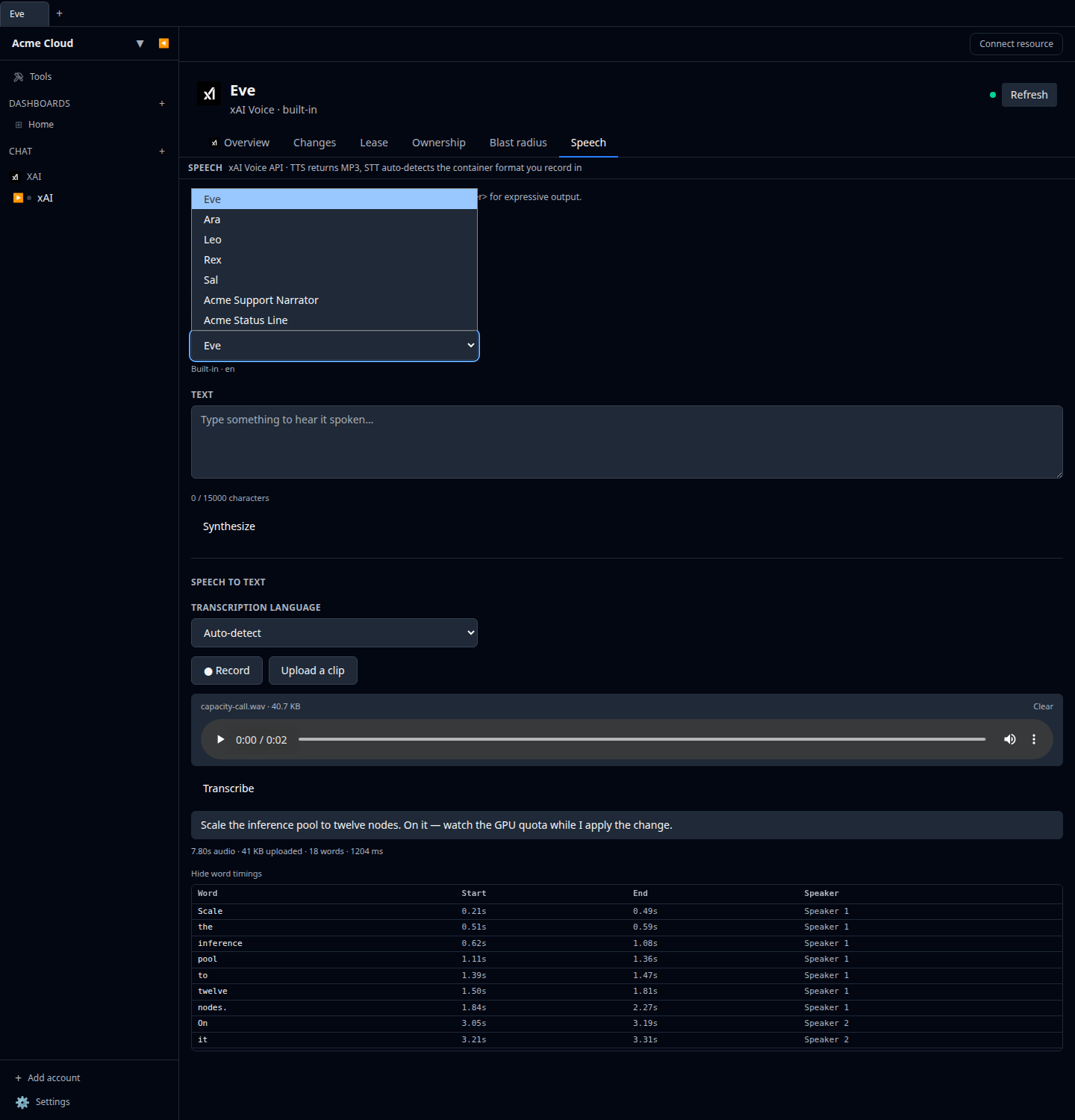
Task: Click the new tab plus button
Action: (x=60, y=13)
